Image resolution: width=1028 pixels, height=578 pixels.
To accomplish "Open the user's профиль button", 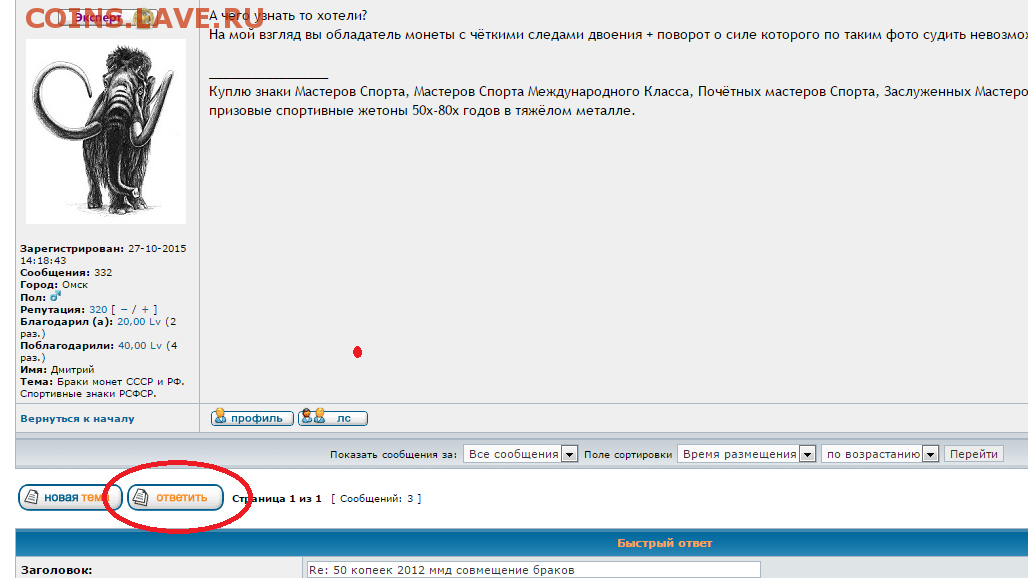I will click(252, 418).
